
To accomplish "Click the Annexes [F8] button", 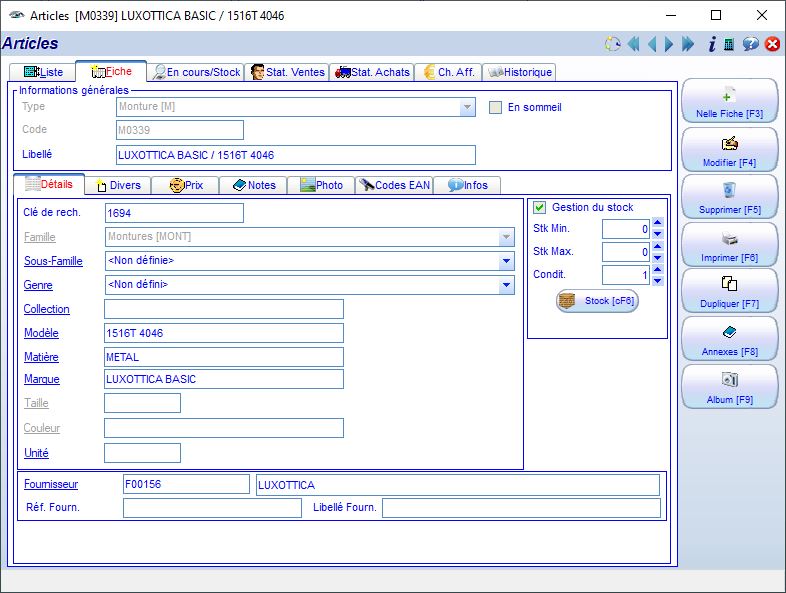I will [729, 339].
